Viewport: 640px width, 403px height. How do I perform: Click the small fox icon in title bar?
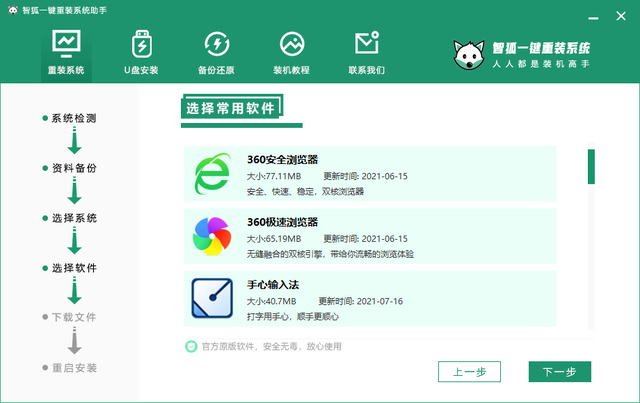coord(13,10)
